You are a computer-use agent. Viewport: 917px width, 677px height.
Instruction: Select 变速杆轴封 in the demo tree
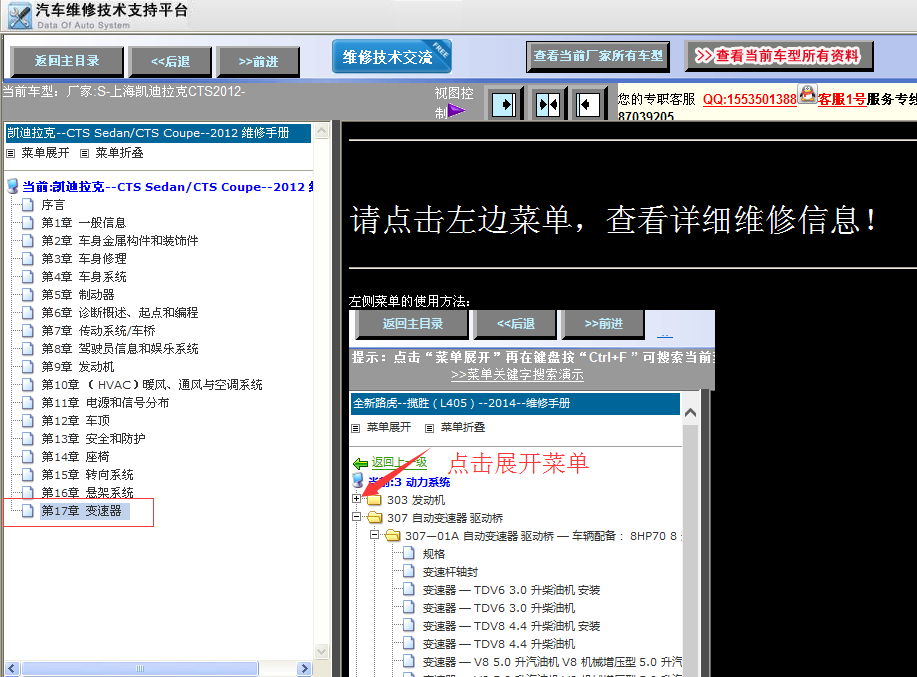[x=450, y=572]
